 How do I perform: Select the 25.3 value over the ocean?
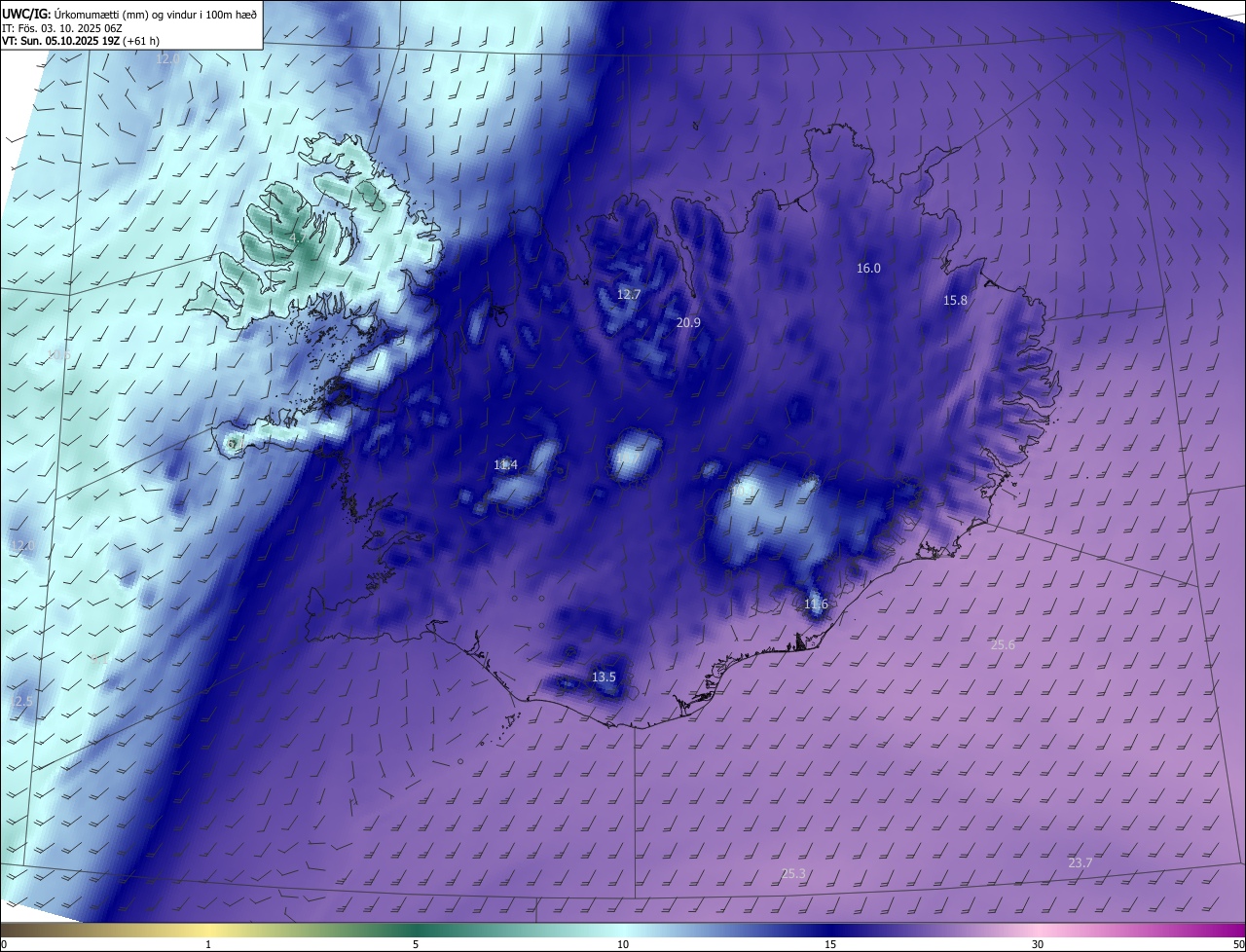point(793,873)
